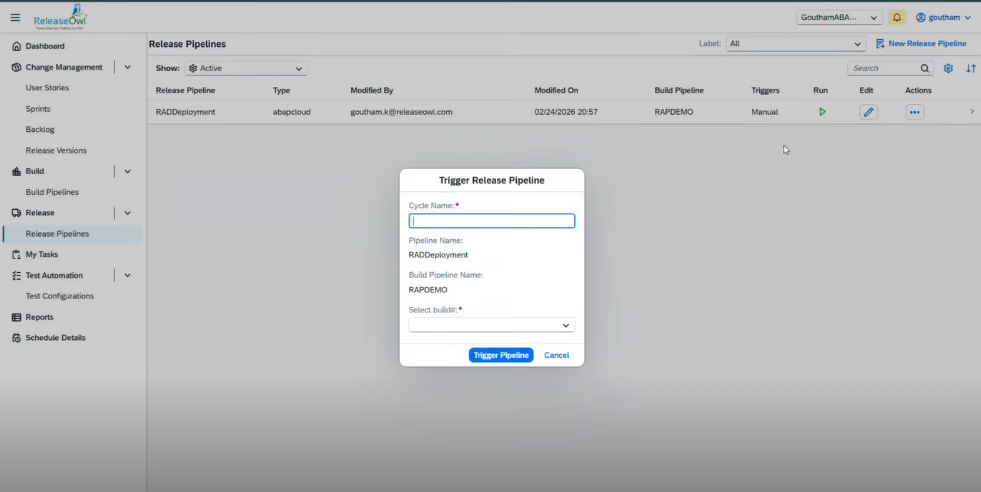The image size is (981, 492).
Task: Click New Release Pipeline link
Action: coord(920,44)
